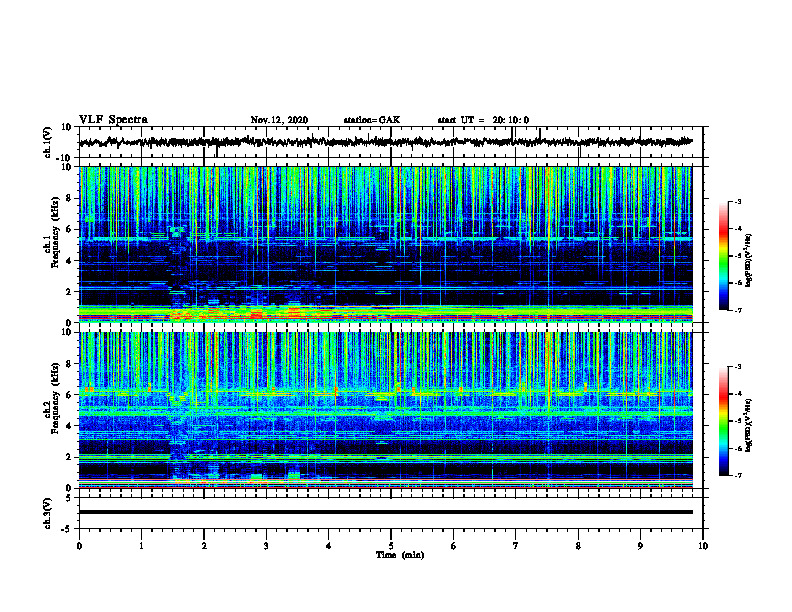Click inside the ch.1 spectrogram panel
Image resolution: width=792 pixels, height=612 pixels.
pos(386,244)
